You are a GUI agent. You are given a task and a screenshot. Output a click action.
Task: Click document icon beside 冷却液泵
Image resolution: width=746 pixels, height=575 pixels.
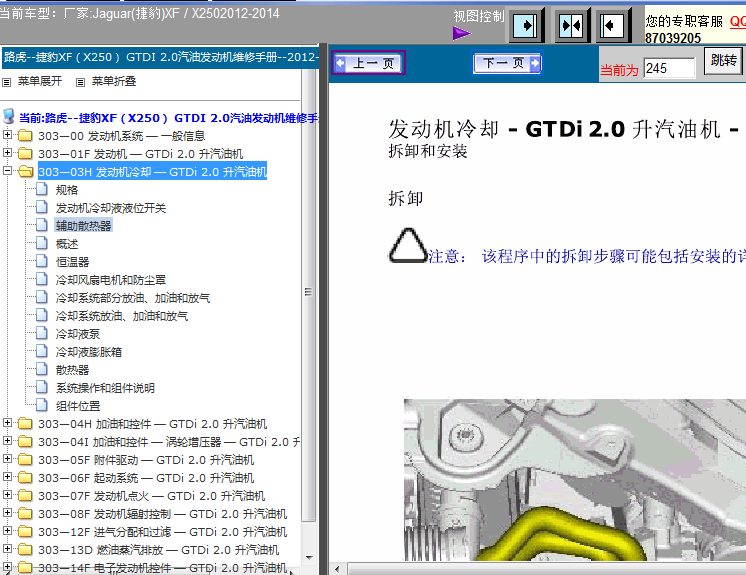42,333
